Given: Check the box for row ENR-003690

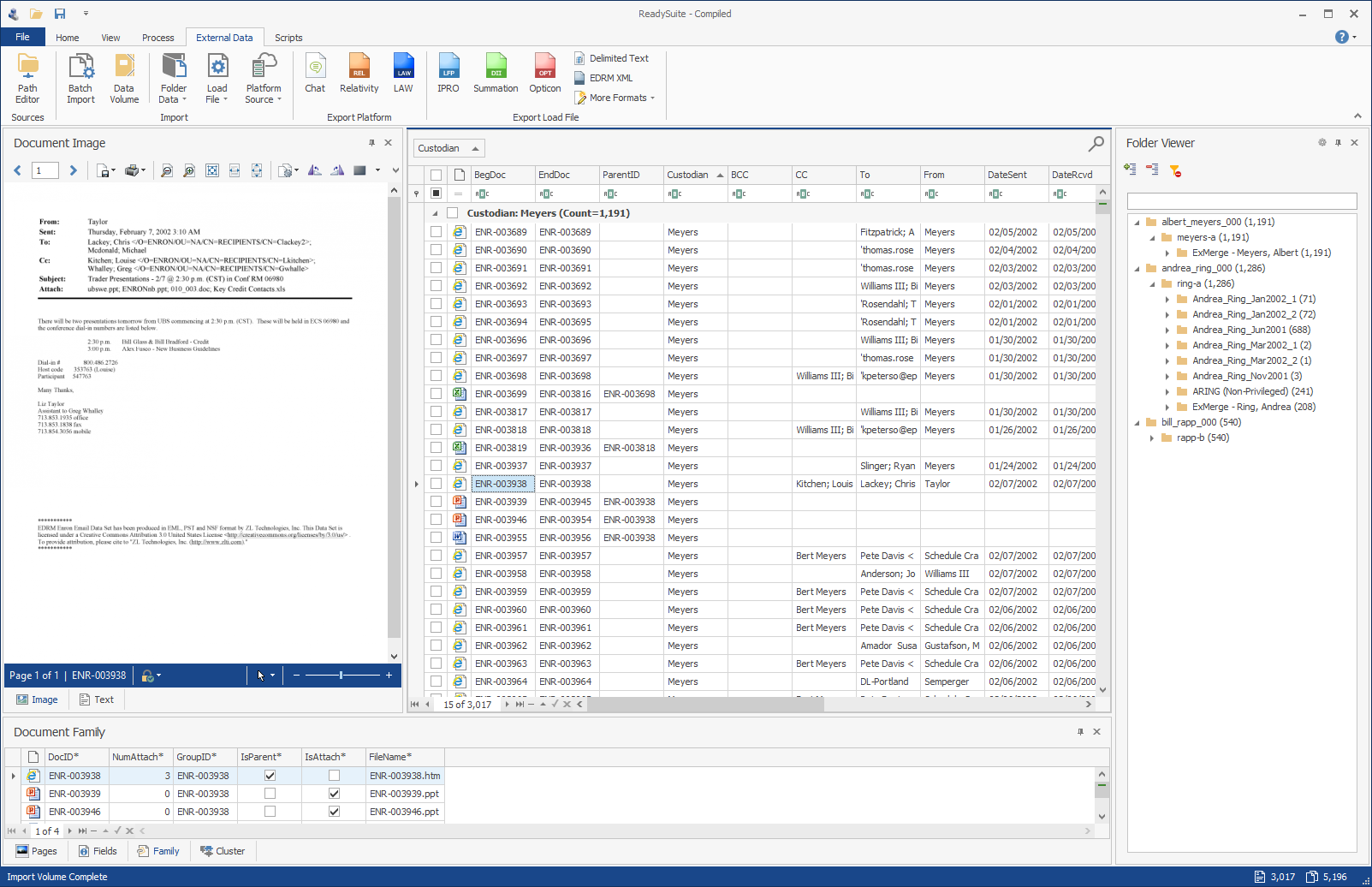Looking at the screenshot, I should [436, 250].
